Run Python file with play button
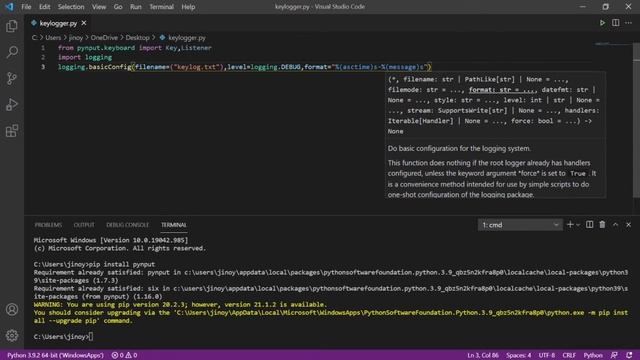Screen dimensions: 640x360 (x=602, y=23)
